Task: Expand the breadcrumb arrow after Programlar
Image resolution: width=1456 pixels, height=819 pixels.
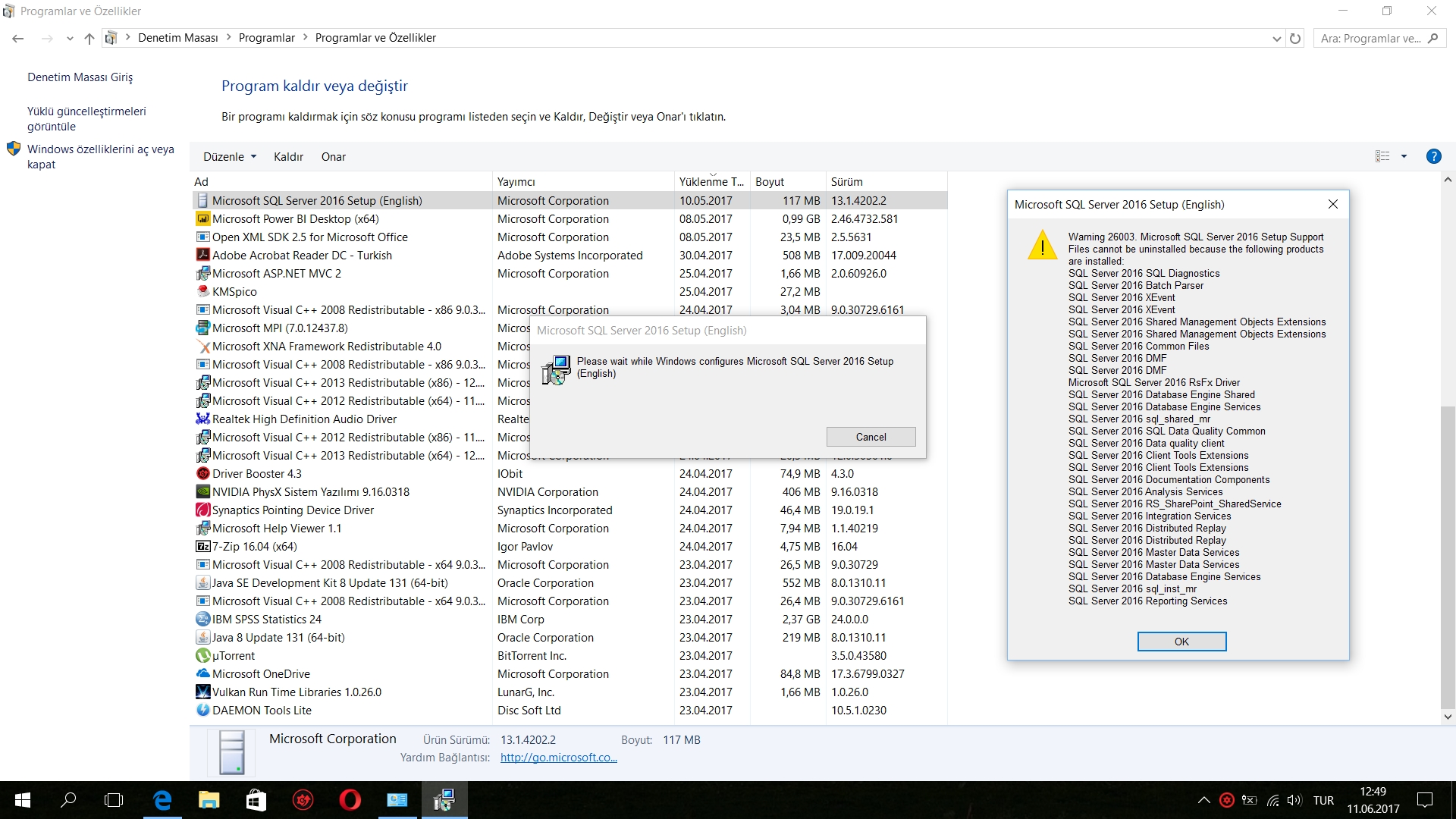Action: pos(306,38)
